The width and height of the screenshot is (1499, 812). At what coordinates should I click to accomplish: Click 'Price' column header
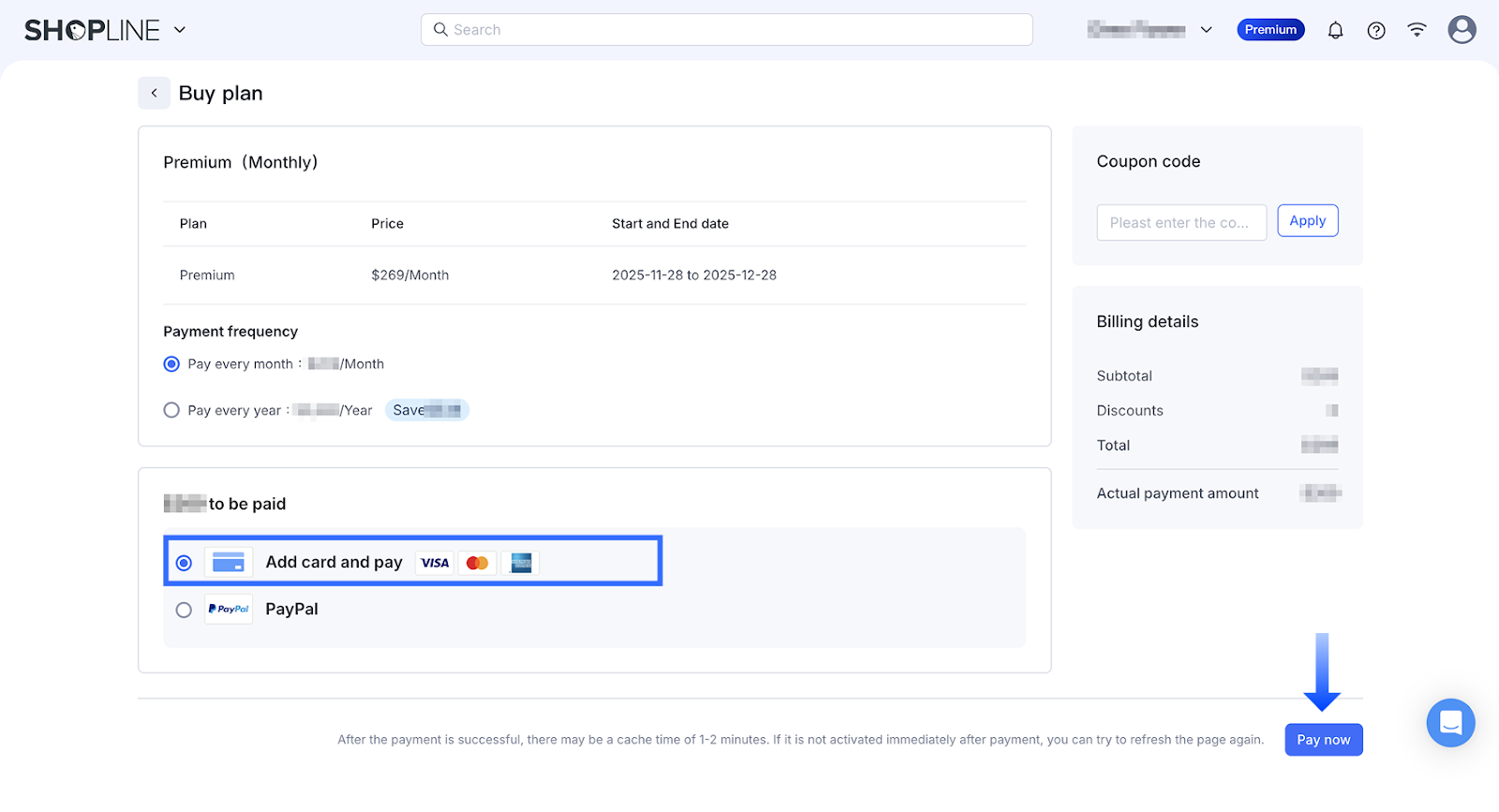(387, 224)
